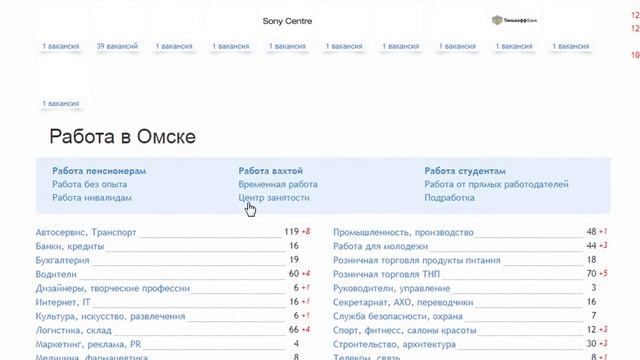
Task: Select "Розничная торговля продукты питания" category
Action: click(x=417, y=260)
